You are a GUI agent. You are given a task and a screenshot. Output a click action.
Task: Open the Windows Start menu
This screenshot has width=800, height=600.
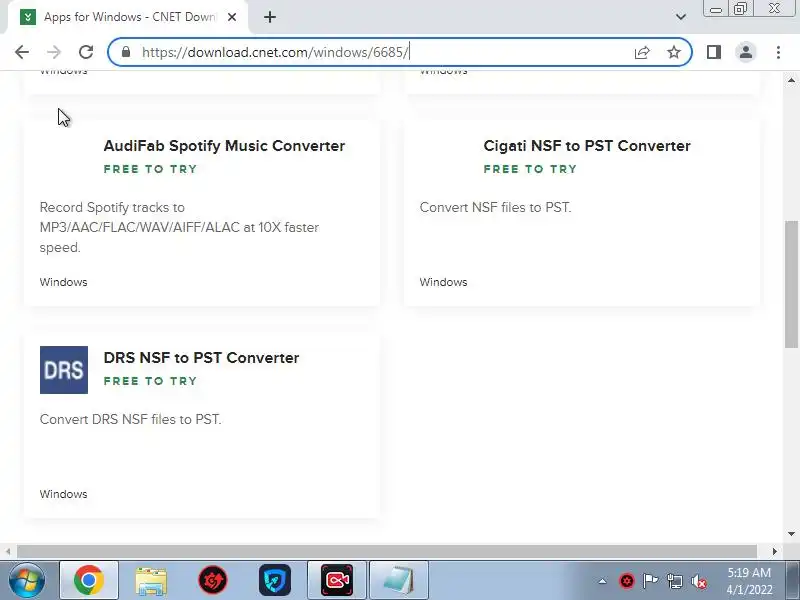click(x=26, y=581)
